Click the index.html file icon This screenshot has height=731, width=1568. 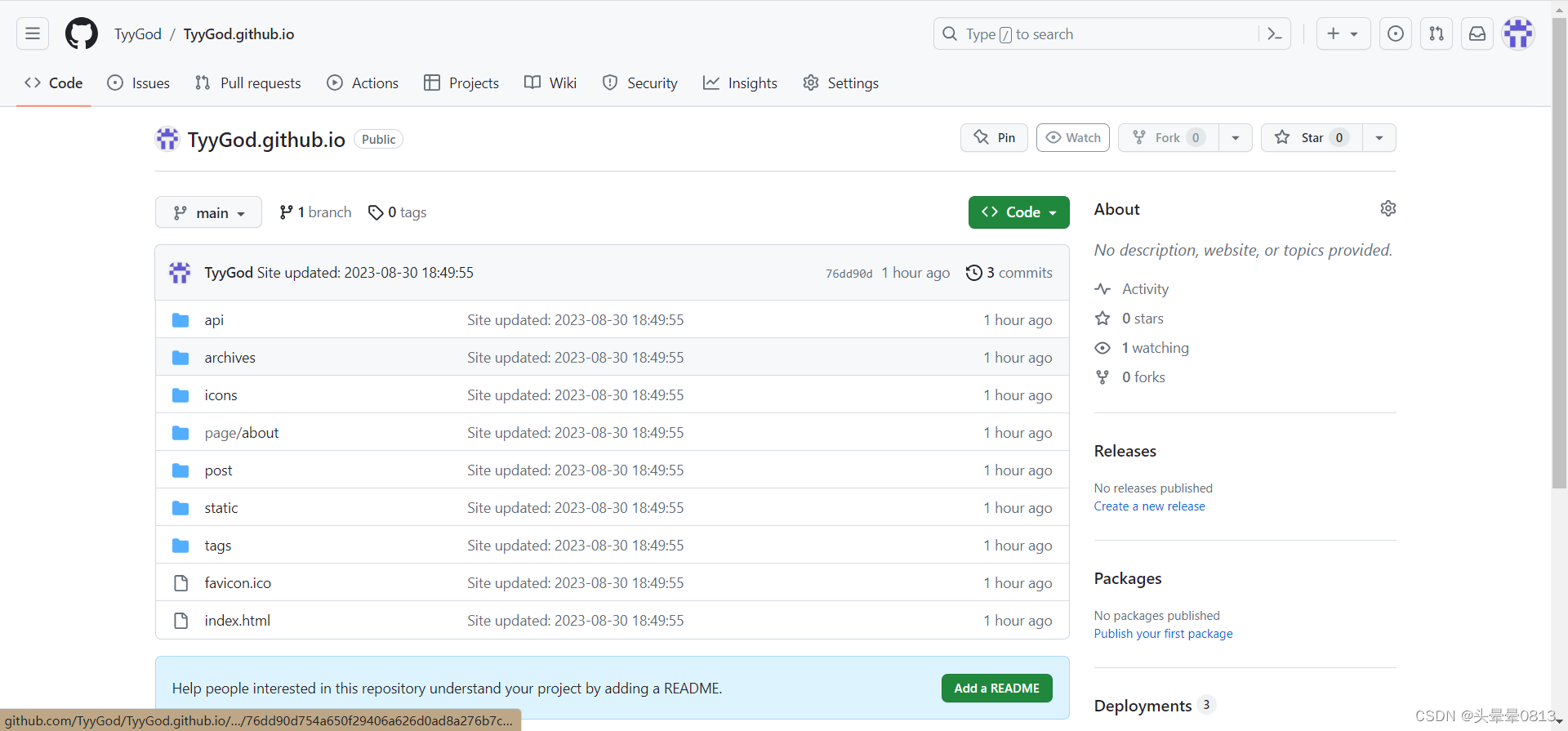point(180,621)
